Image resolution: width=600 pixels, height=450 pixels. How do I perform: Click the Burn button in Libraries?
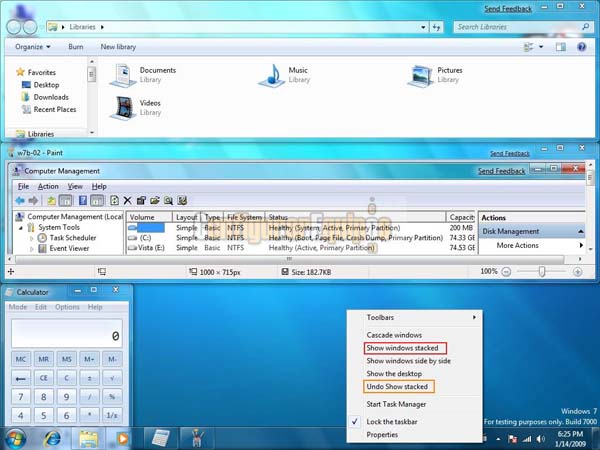(76, 47)
